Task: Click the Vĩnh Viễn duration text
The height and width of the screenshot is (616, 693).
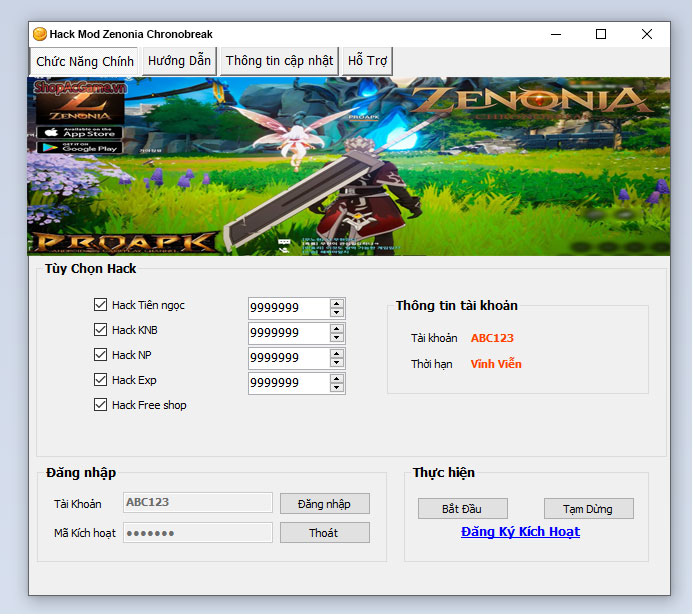Action: tap(496, 364)
